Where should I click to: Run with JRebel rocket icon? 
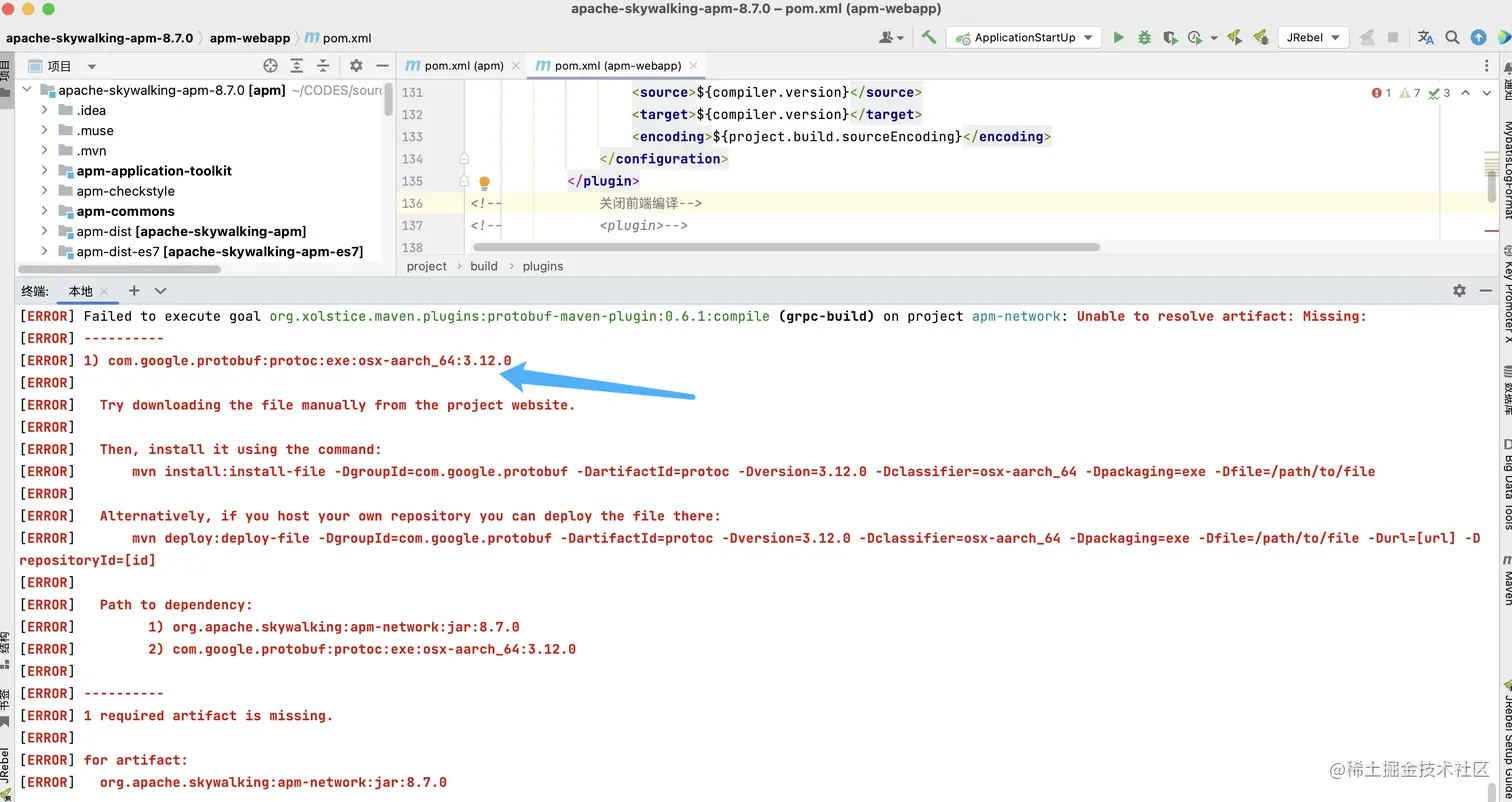tap(1235, 38)
